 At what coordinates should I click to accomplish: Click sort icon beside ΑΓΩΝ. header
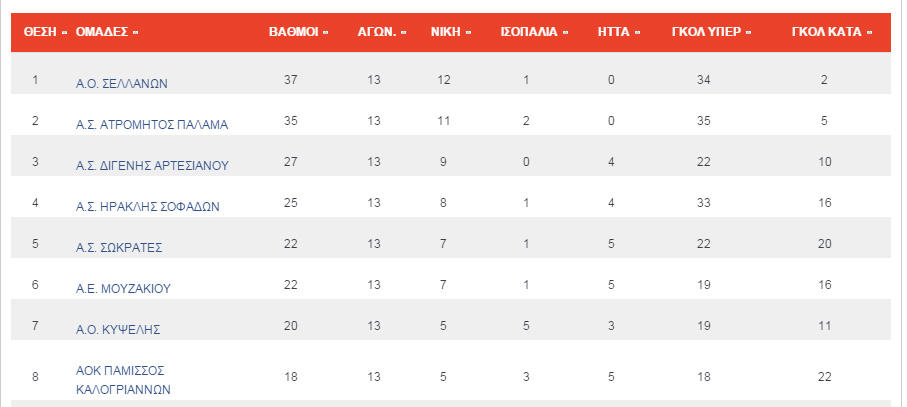point(404,33)
